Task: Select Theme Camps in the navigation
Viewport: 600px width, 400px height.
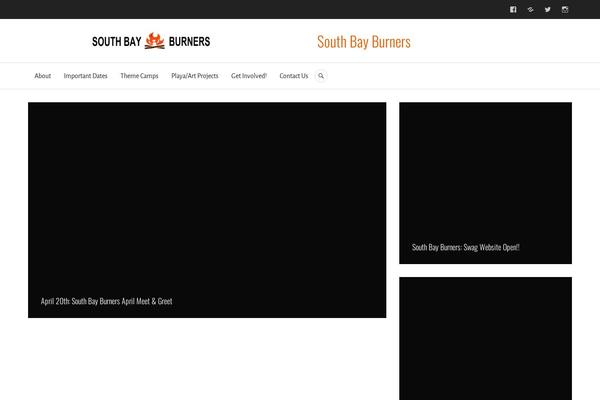Action: point(139,76)
